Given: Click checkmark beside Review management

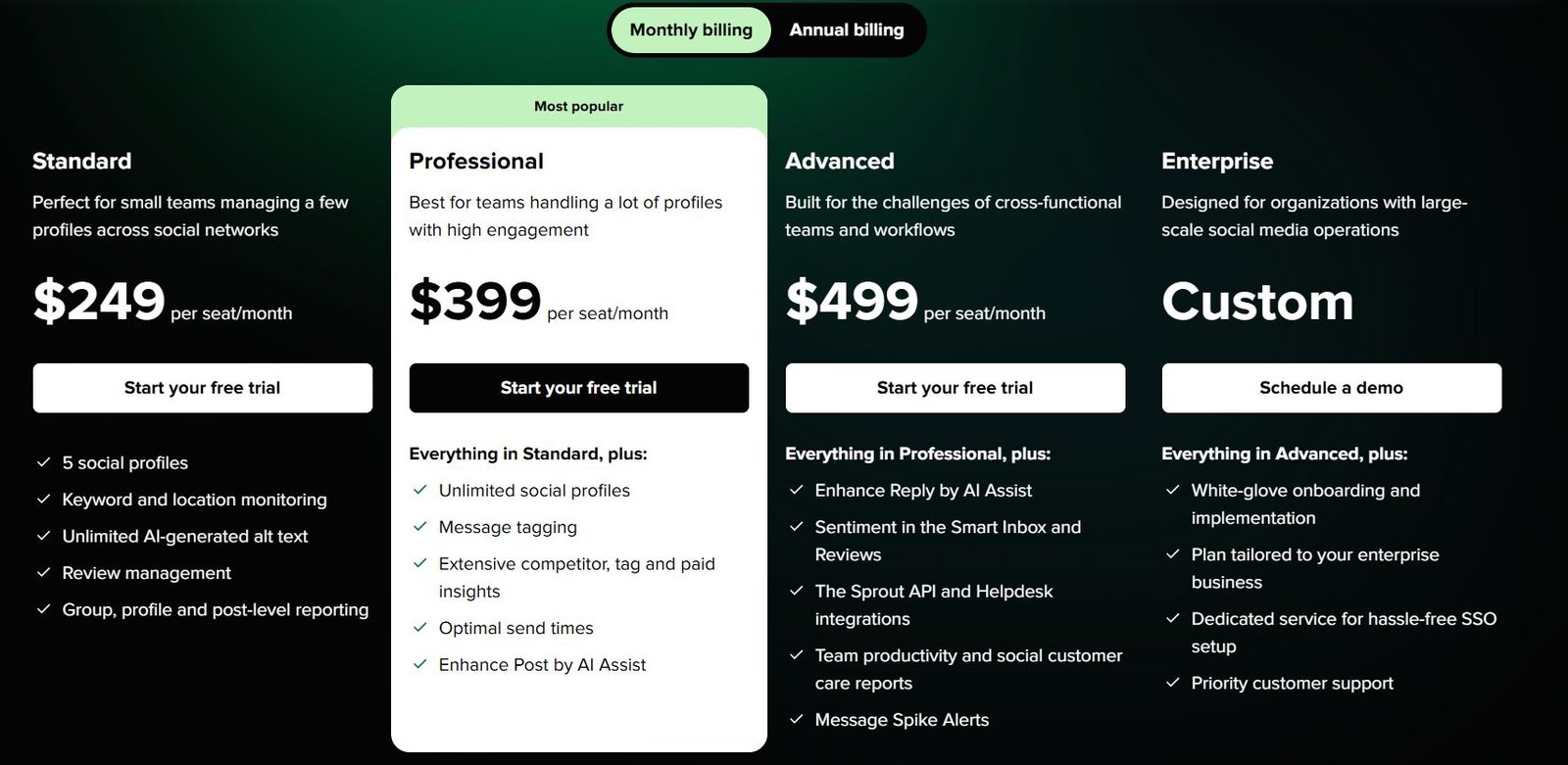Looking at the screenshot, I should [x=43, y=572].
